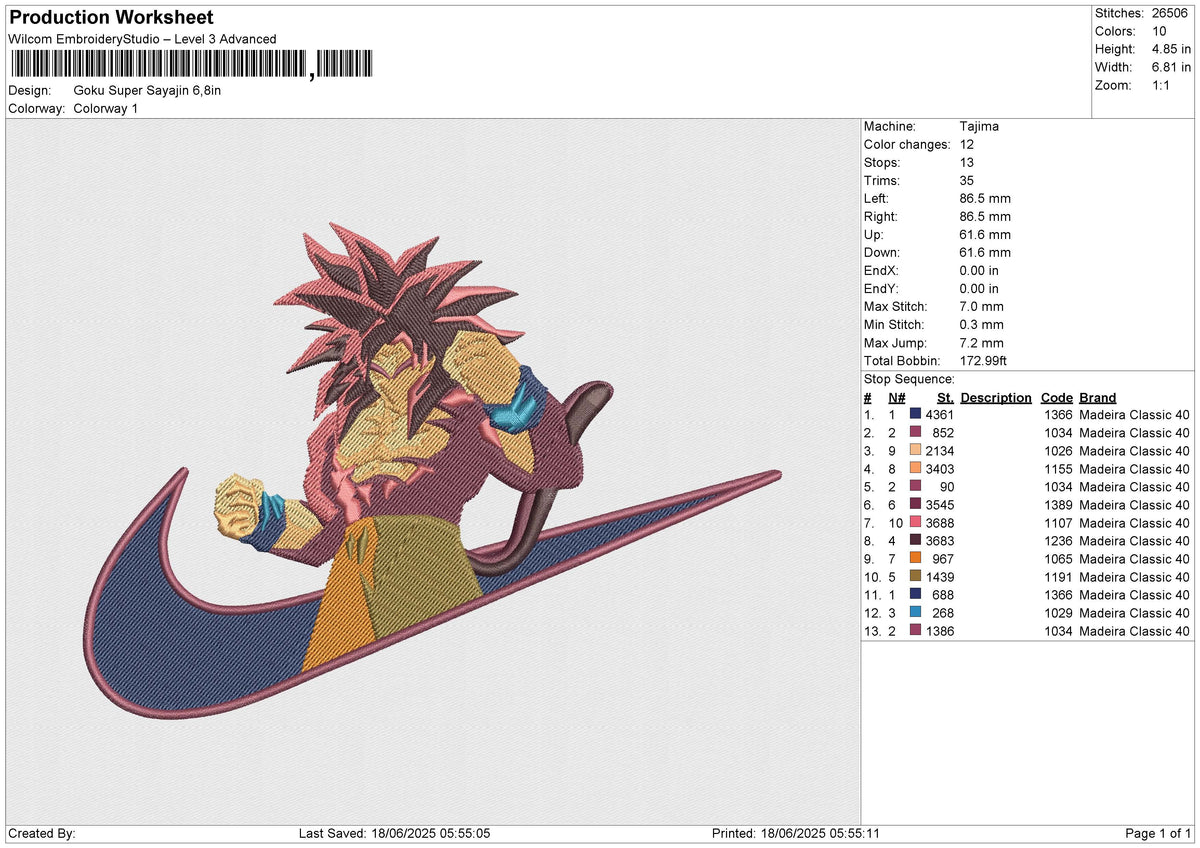Select the Height value 4.85 in
This screenshot has width=1200, height=848.
[1171, 49]
